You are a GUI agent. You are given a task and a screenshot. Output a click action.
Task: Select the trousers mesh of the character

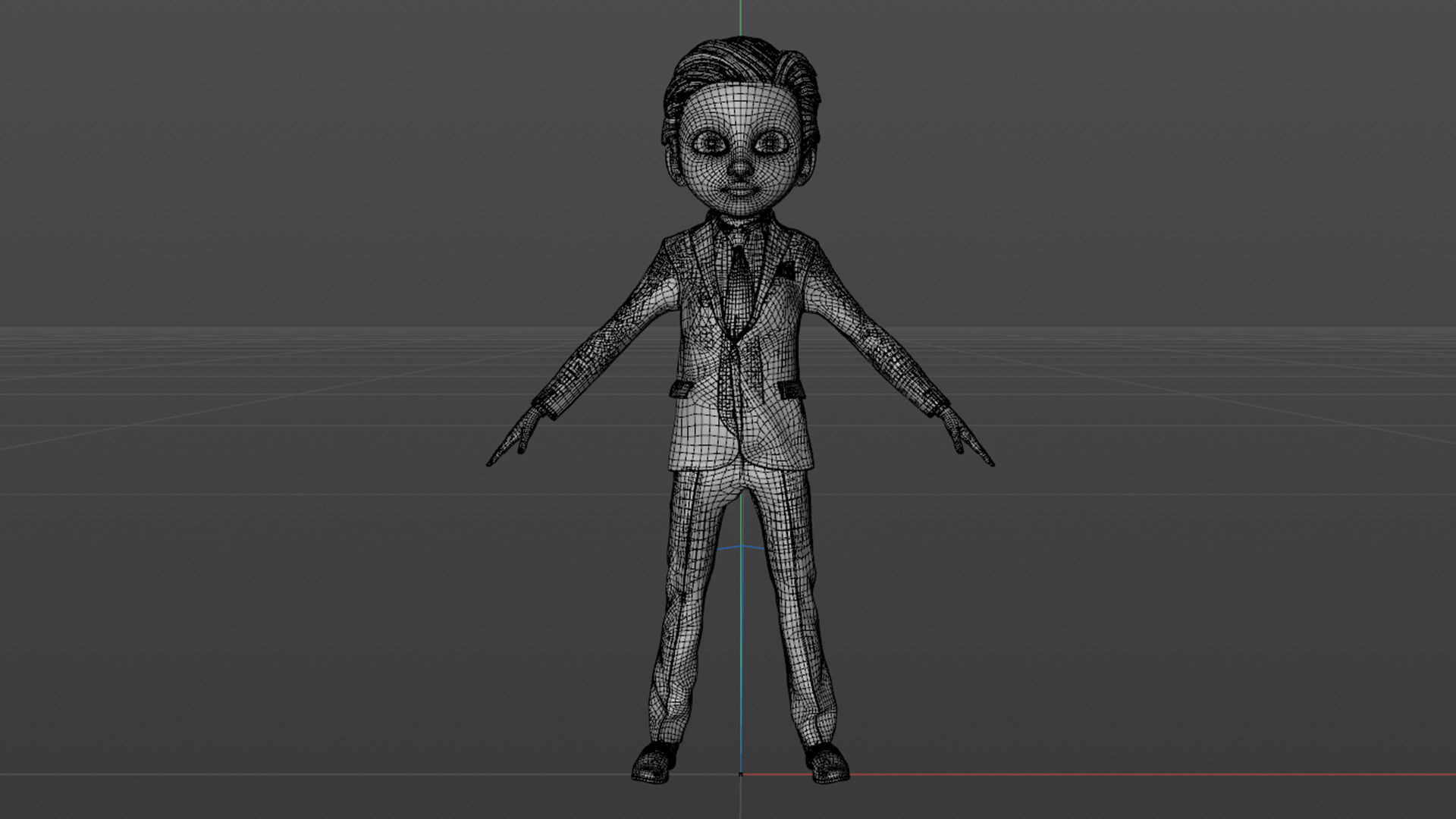click(742, 607)
